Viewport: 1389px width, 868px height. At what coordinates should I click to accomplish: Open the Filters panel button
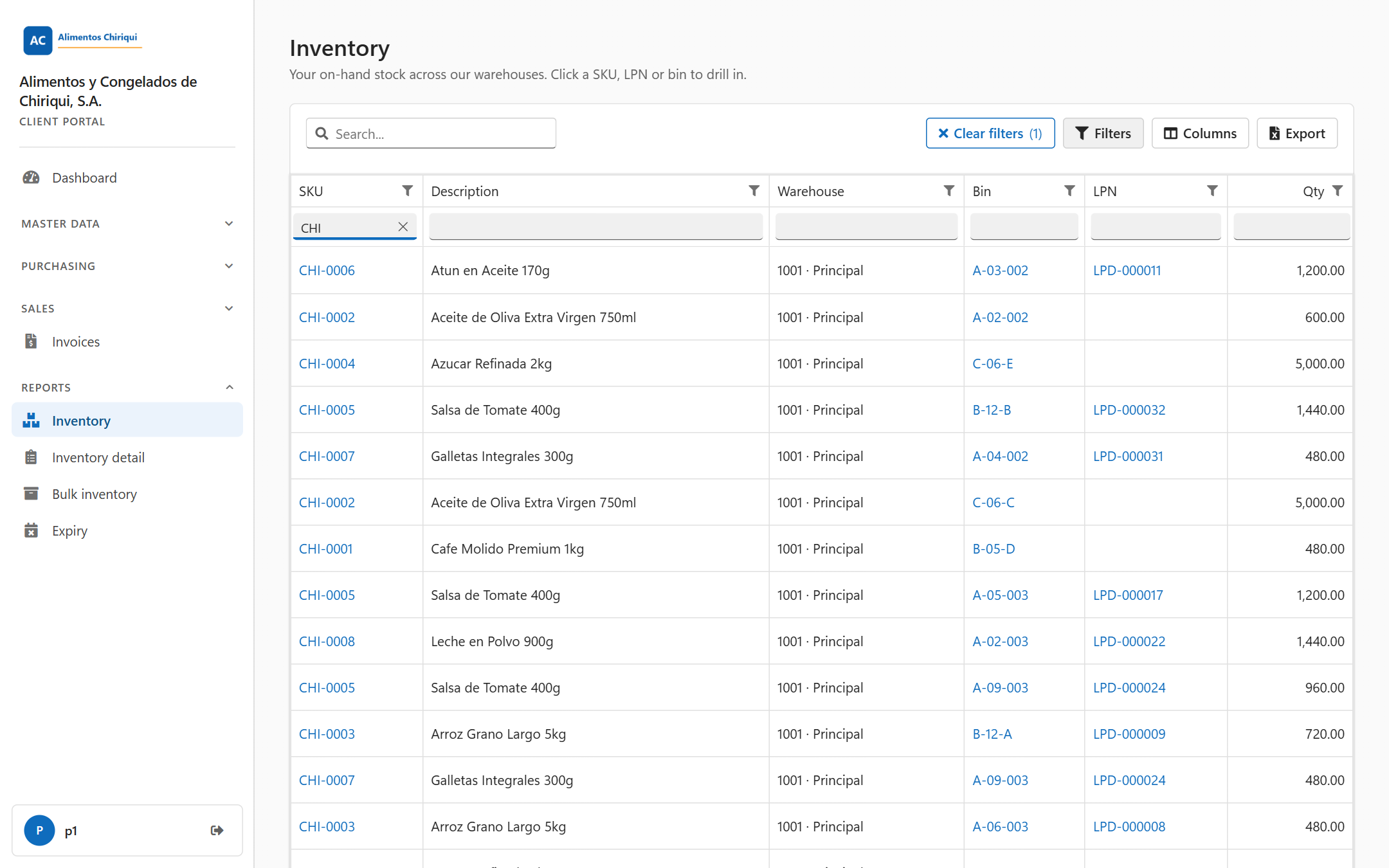(x=1103, y=133)
